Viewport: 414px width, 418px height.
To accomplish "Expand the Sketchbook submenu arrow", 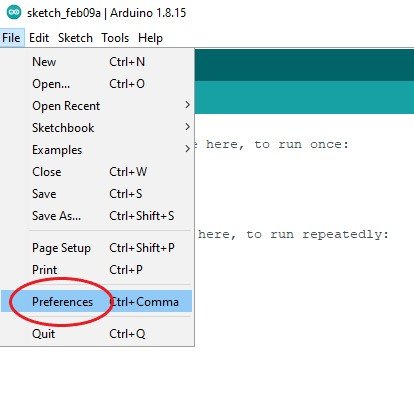I will 188,127.
